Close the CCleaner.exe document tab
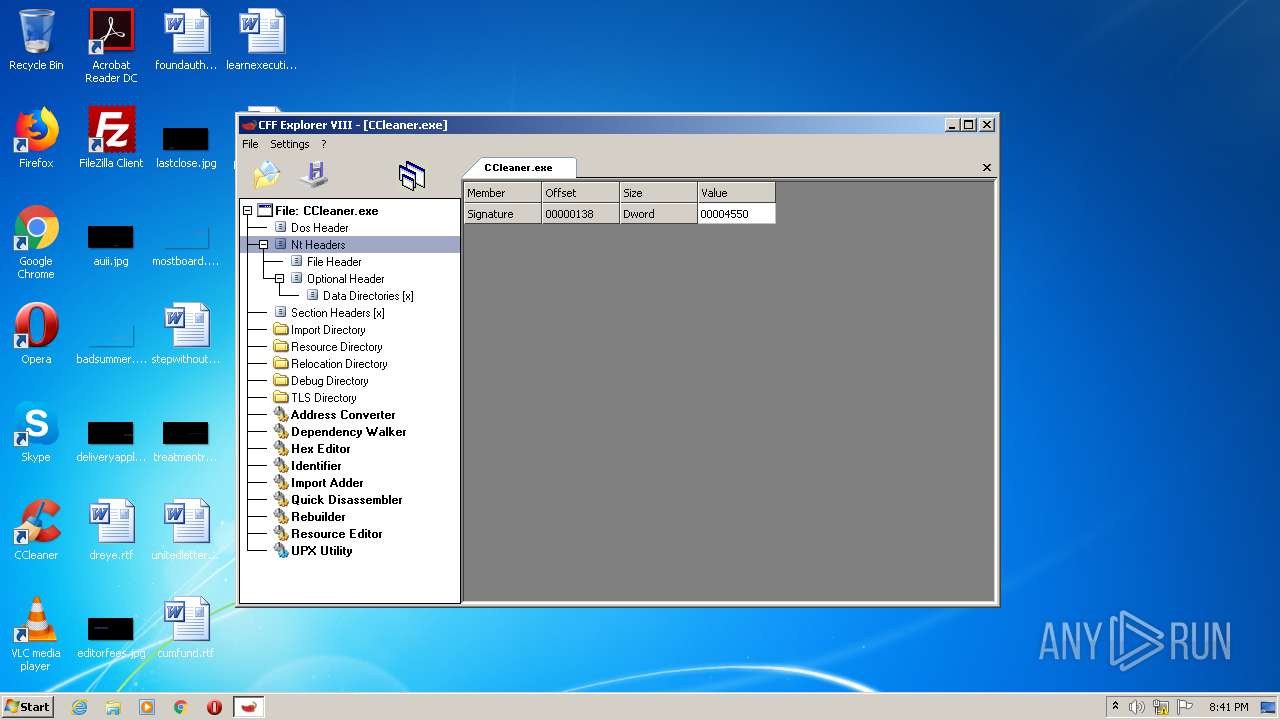 click(987, 168)
